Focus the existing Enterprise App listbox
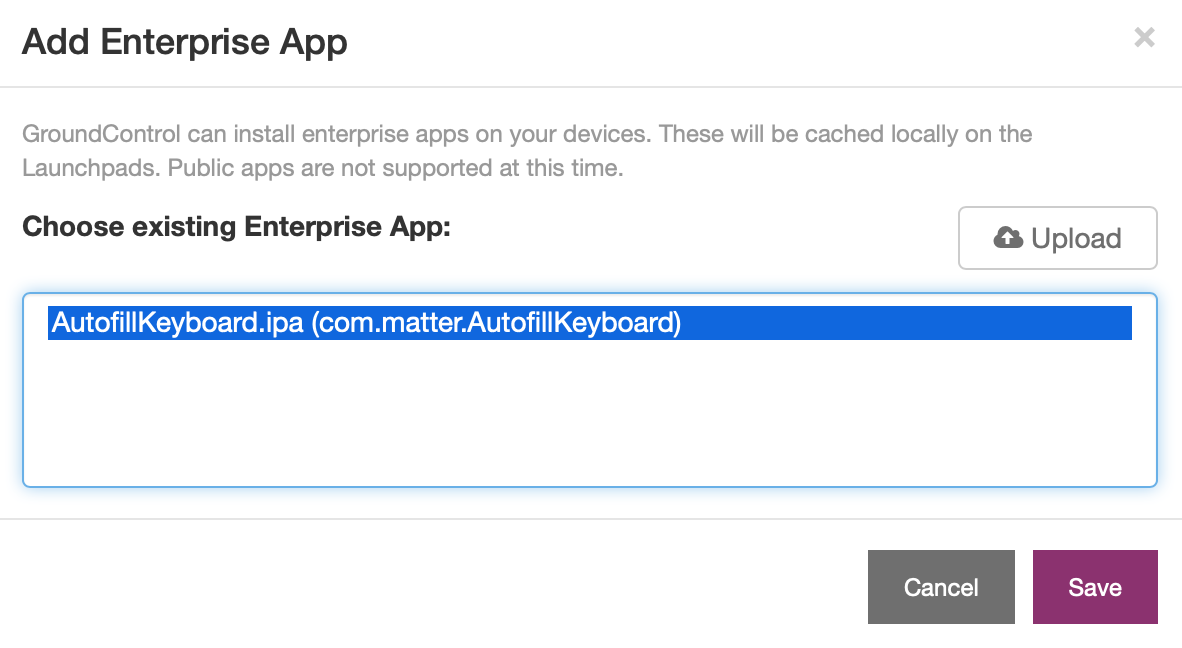Screen dimensions: 1182x648 pos(589,390)
